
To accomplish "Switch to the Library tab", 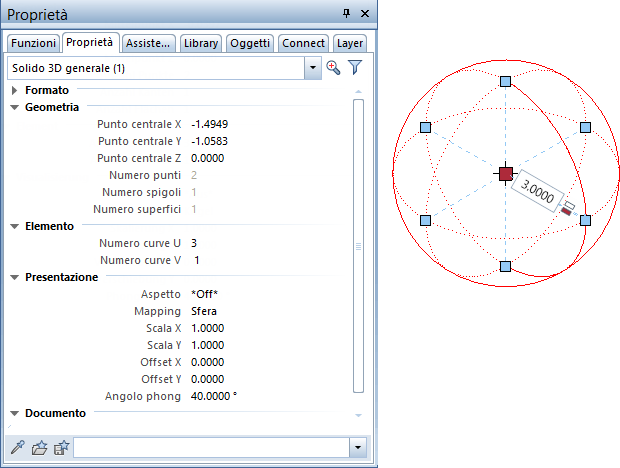I will click(x=201, y=43).
